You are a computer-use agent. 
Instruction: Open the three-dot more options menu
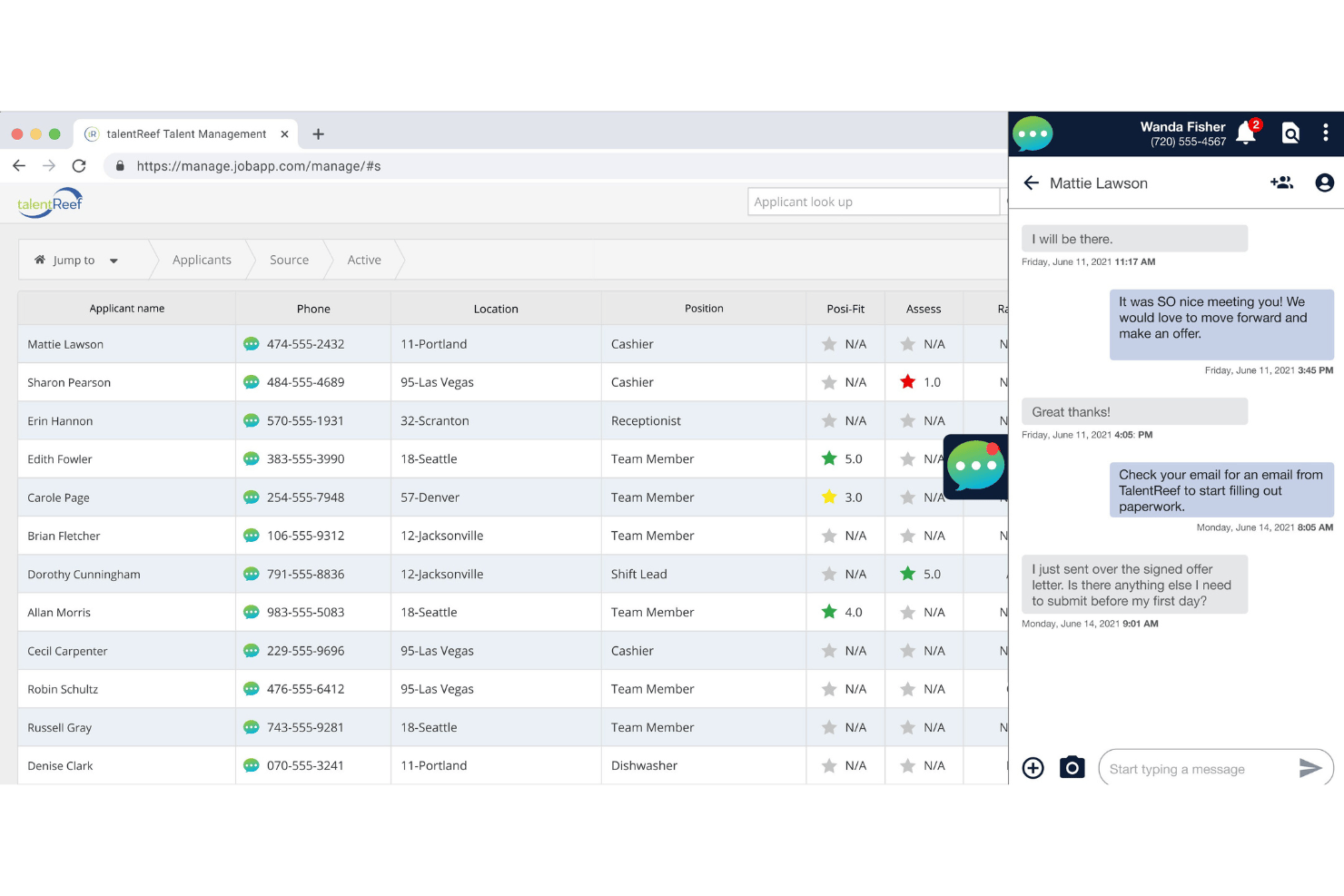coord(1326,133)
